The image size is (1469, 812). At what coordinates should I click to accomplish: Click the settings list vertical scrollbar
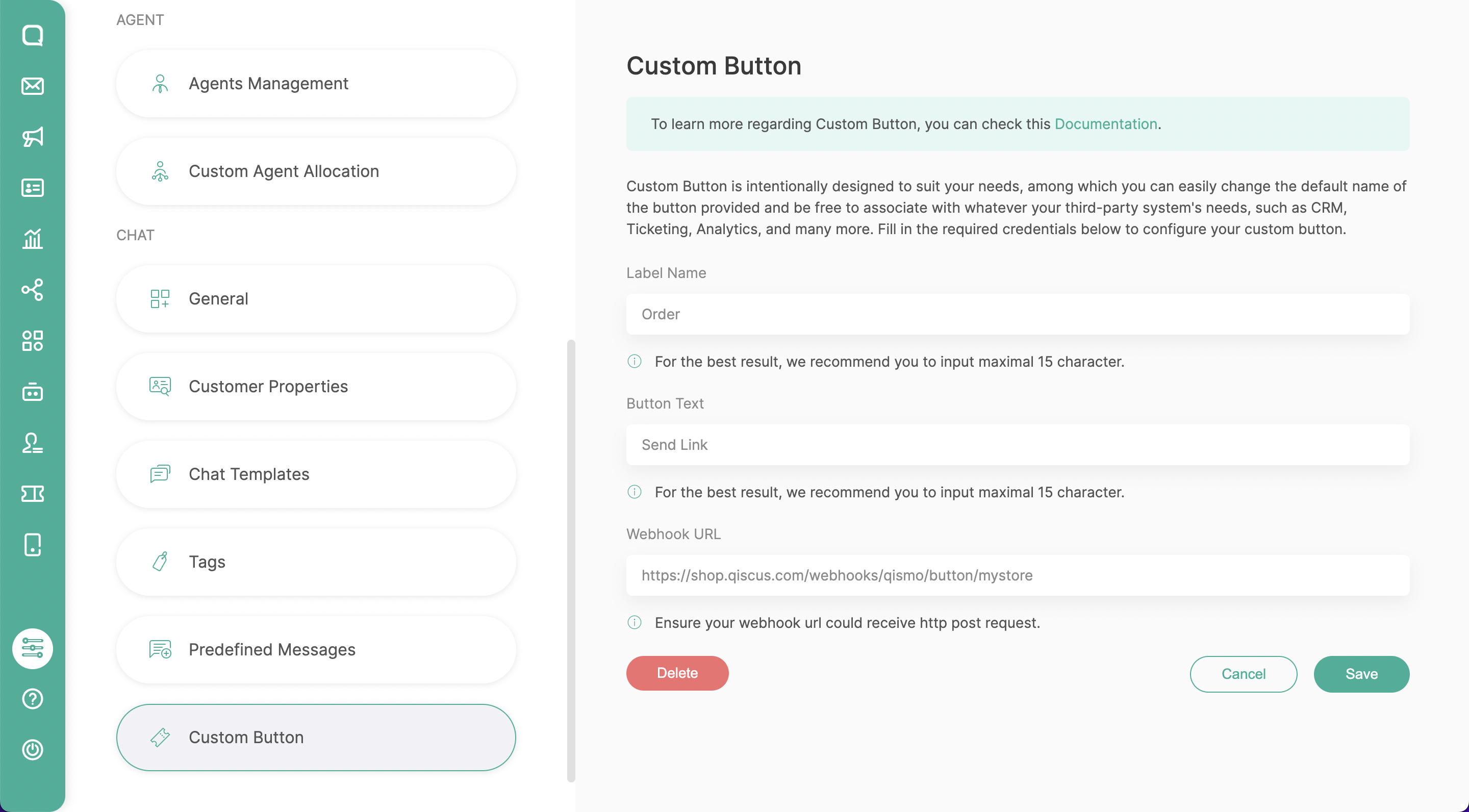tap(571, 561)
